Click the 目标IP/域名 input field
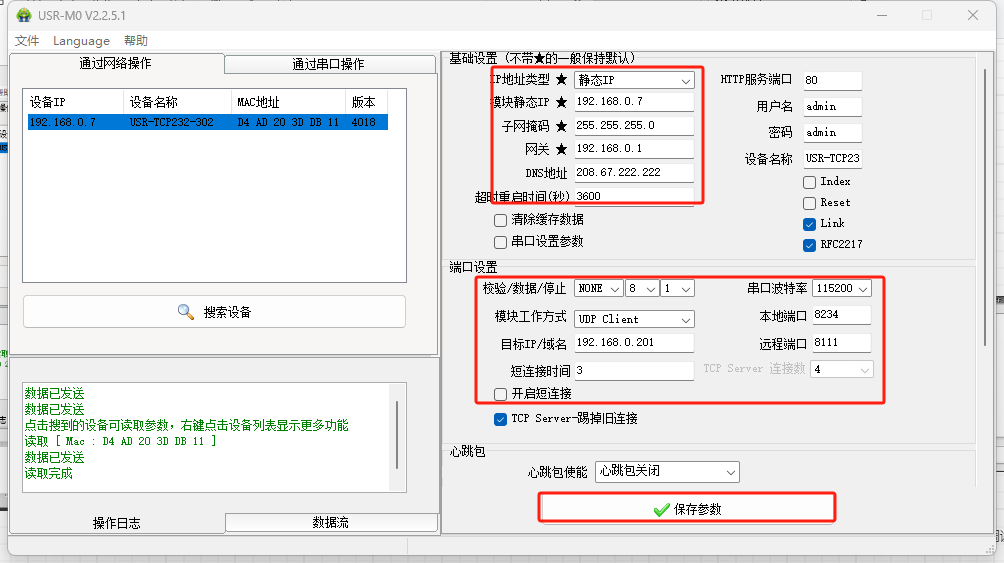 tap(634, 343)
